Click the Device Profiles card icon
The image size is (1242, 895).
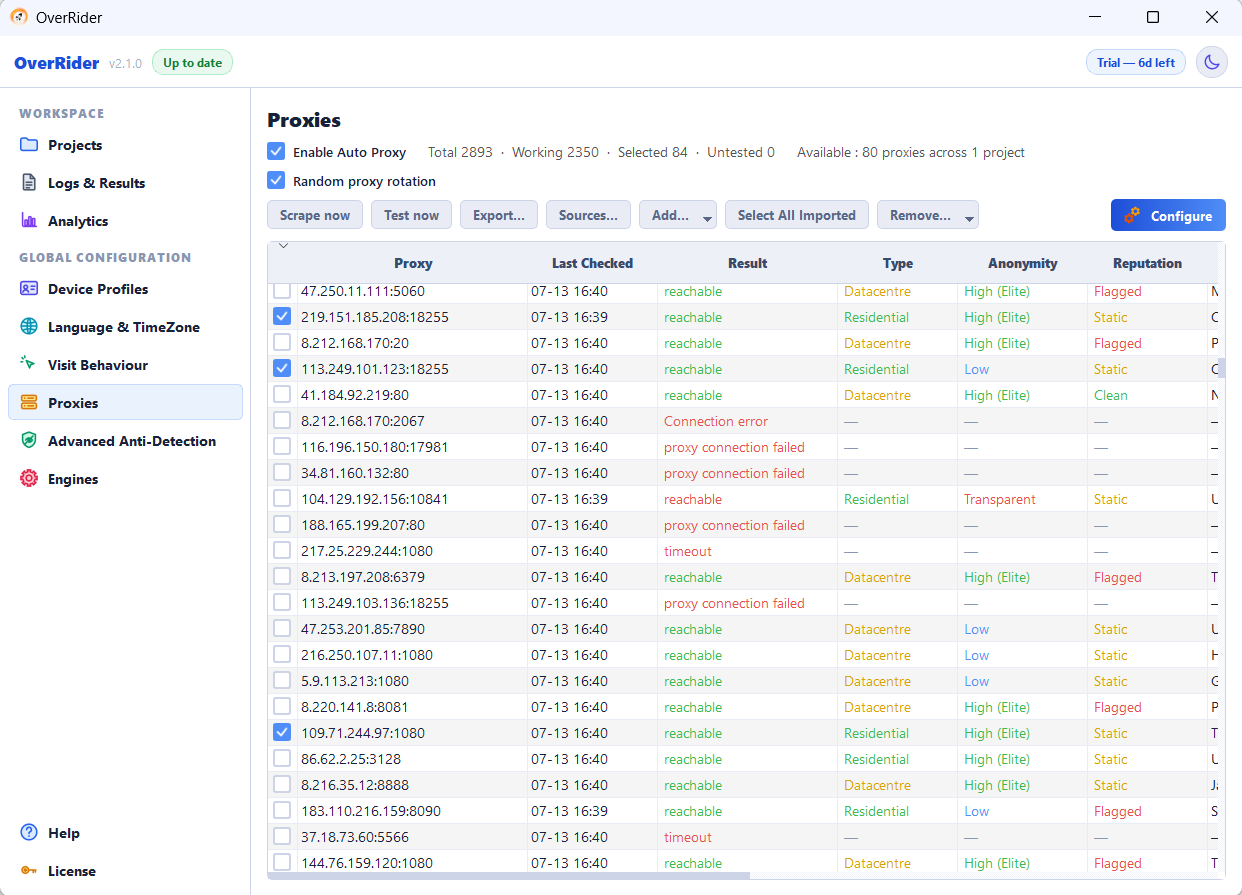pyautogui.click(x=29, y=289)
